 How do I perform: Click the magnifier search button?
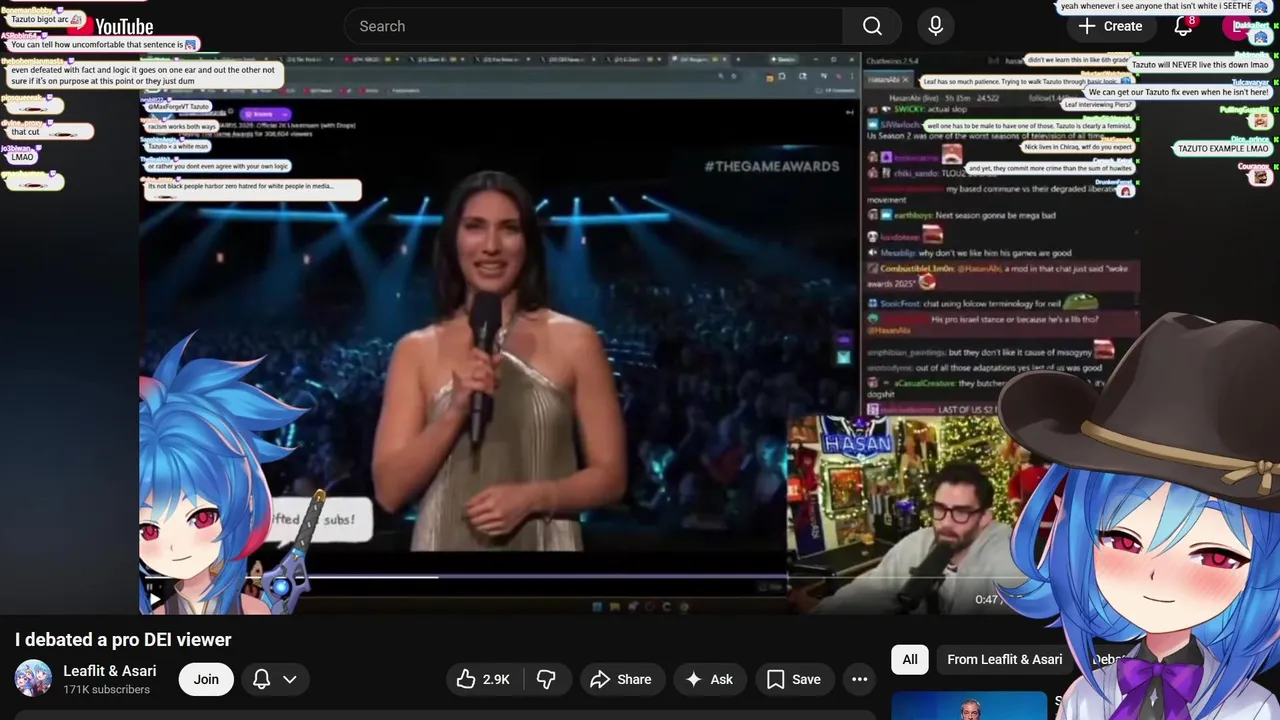[x=872, y=26]
